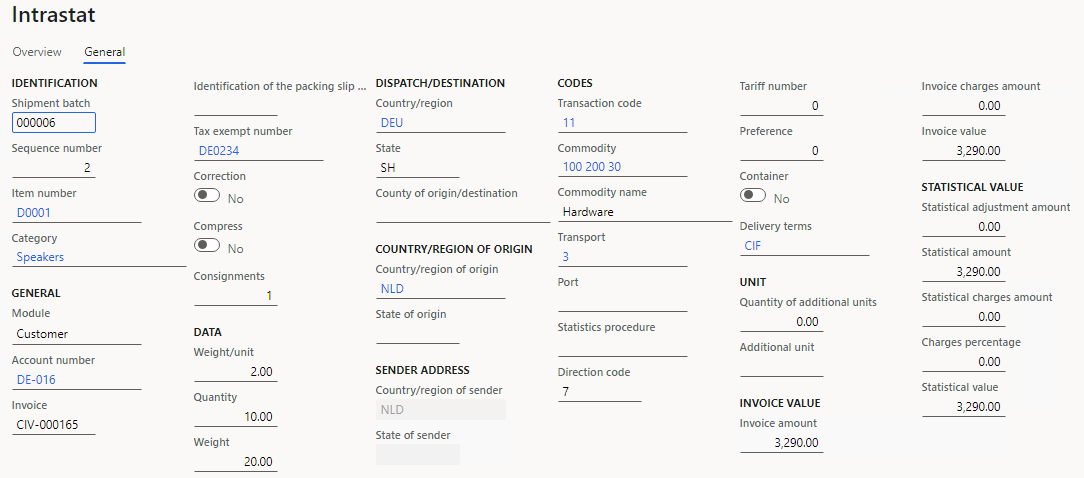Click the Commodity name field Hardware
Image resolution: width=1084 pixels, height=478 pixels.
(645, 212)
